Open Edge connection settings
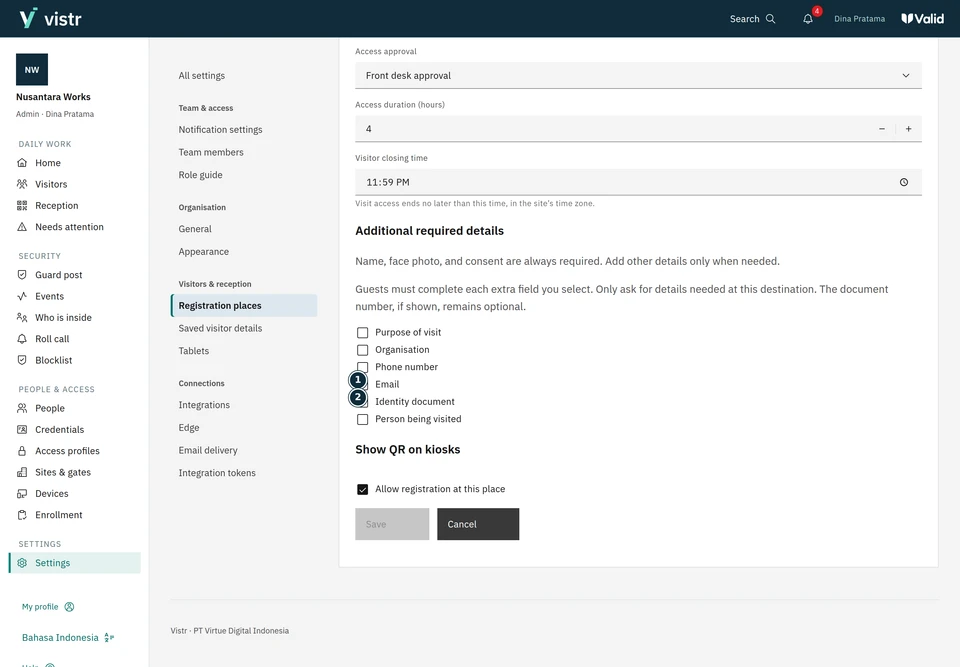 [x=189, y=428]
